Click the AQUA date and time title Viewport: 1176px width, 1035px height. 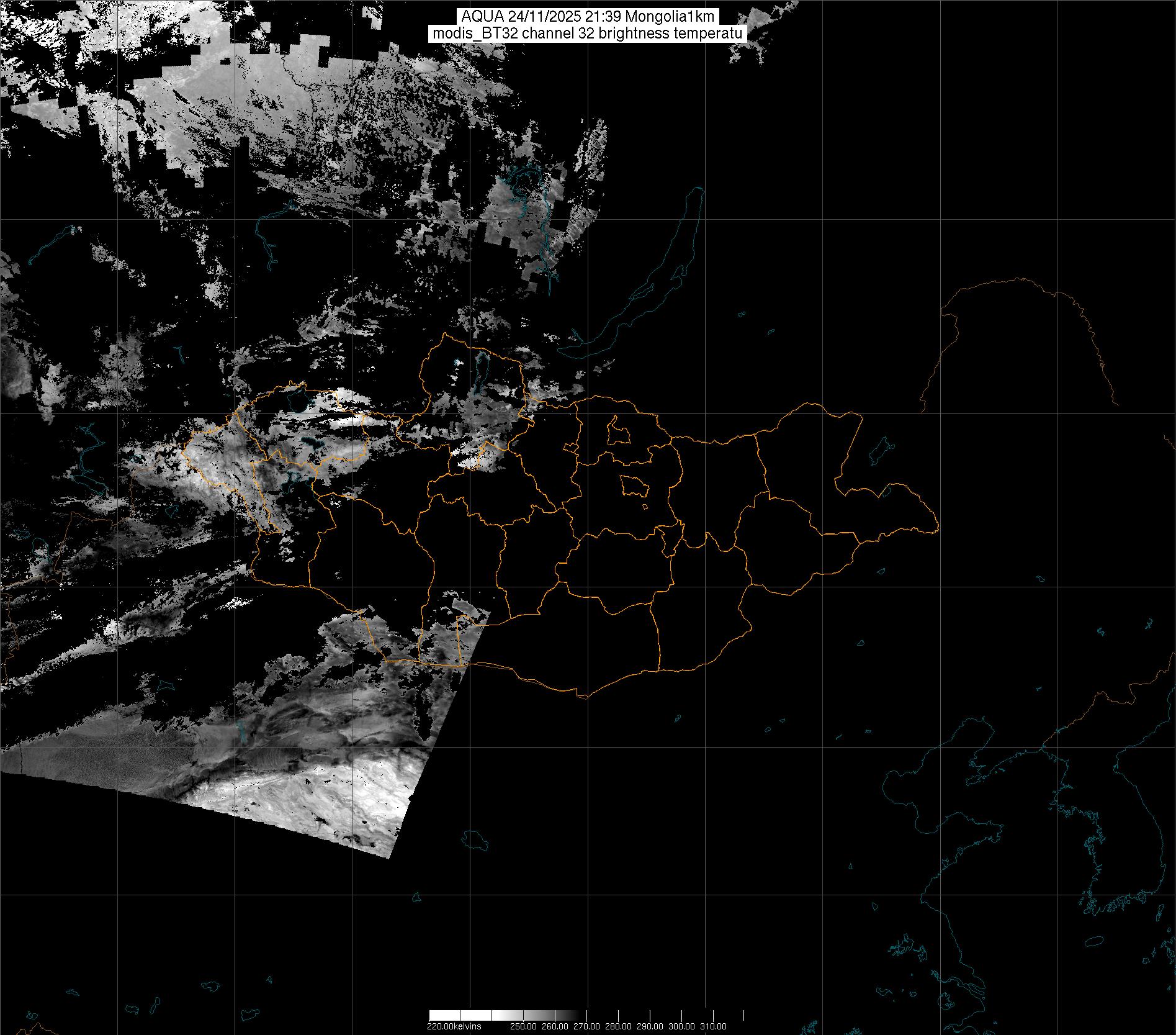click(588, 17)
